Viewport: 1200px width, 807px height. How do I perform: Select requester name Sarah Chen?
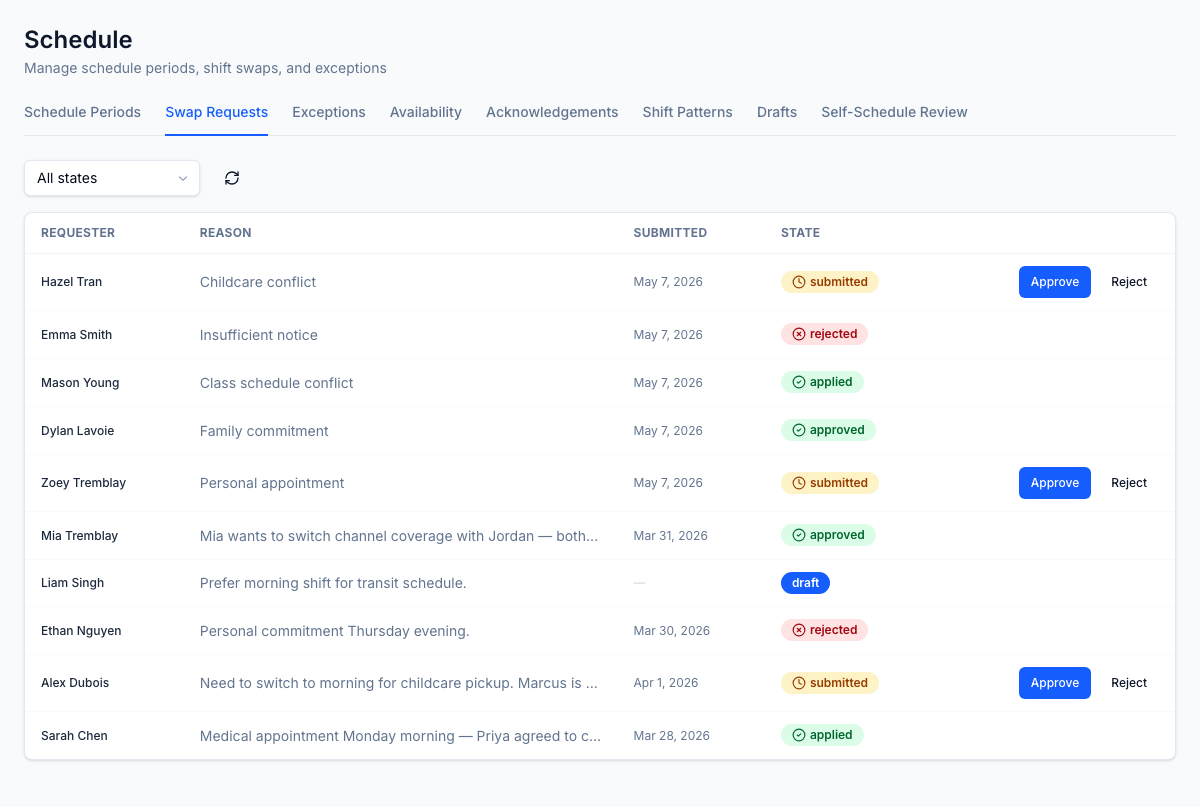74,736
